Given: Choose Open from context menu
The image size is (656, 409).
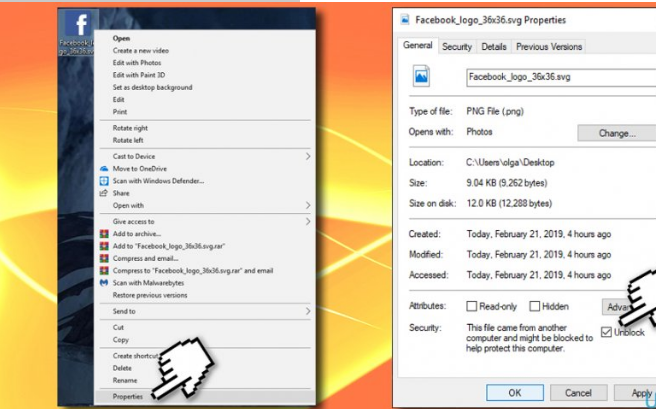Looking at the screenshot, I should pos(121,38).
